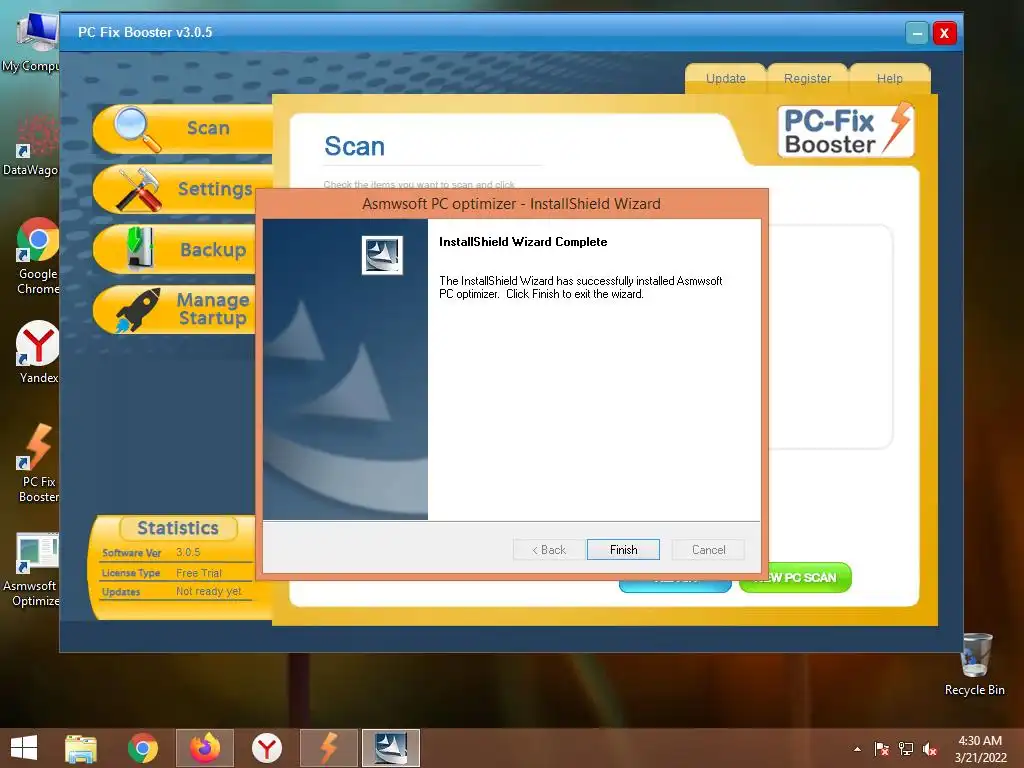Viewport: 1024px width, 768px height.
Task: Switch to the Help tab
Action: (889, 78)
